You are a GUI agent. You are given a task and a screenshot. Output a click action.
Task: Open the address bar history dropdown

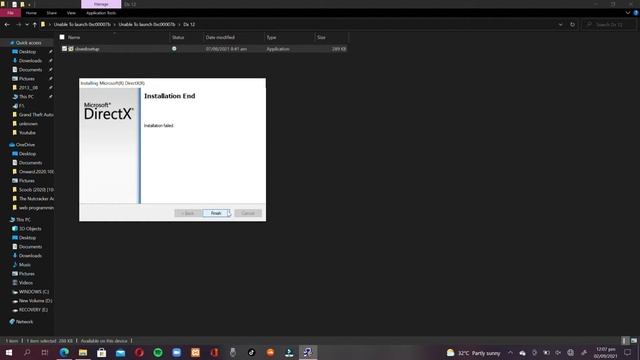click(560, 24)
